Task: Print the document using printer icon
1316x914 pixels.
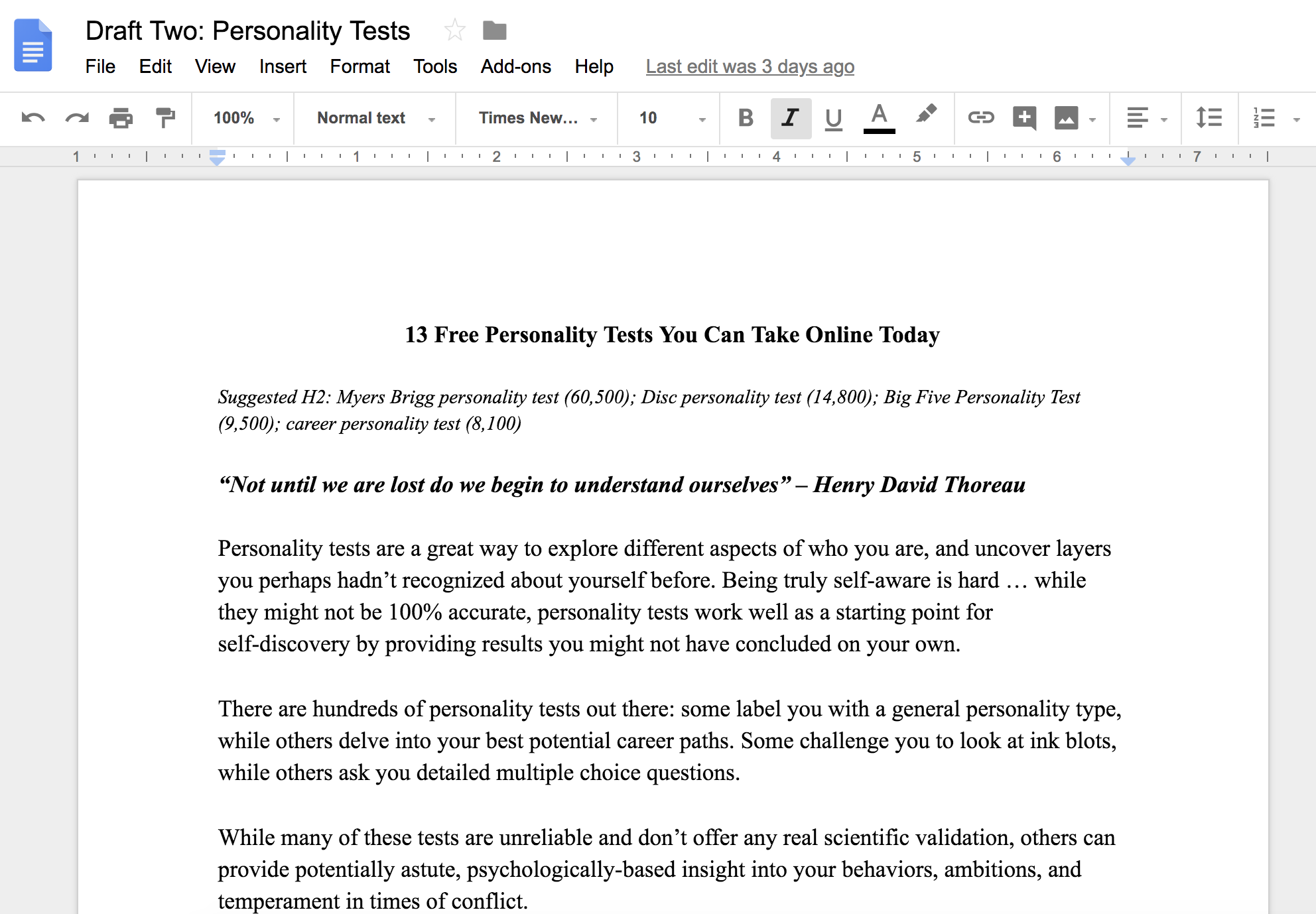Action: pyautogui.click(x=121, y=118)
